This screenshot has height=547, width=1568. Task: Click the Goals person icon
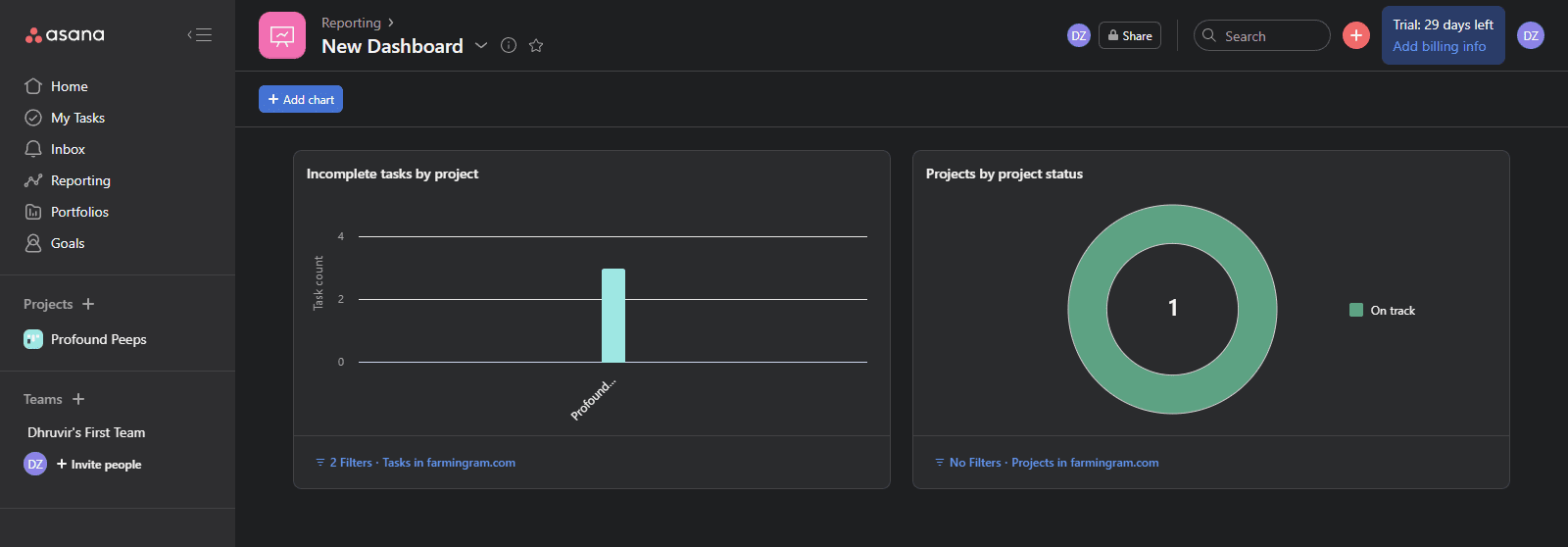(33, 243)
